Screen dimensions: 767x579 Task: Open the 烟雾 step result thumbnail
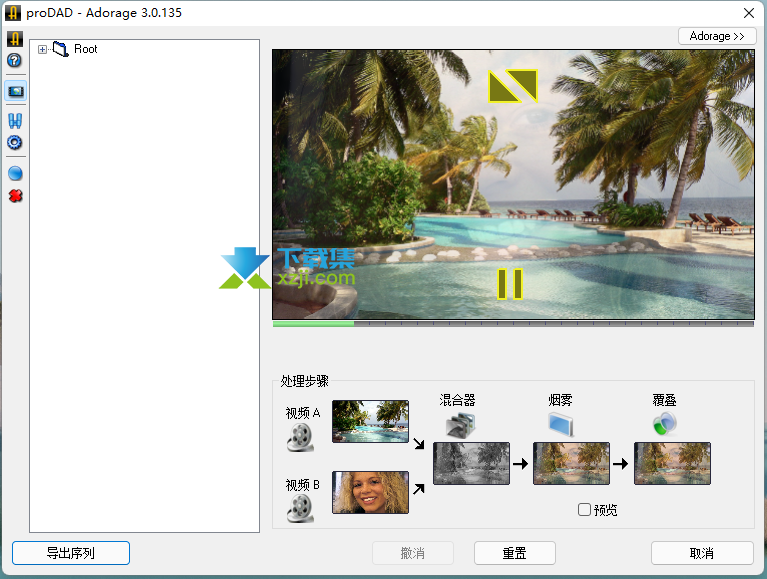tap(571, 464)
